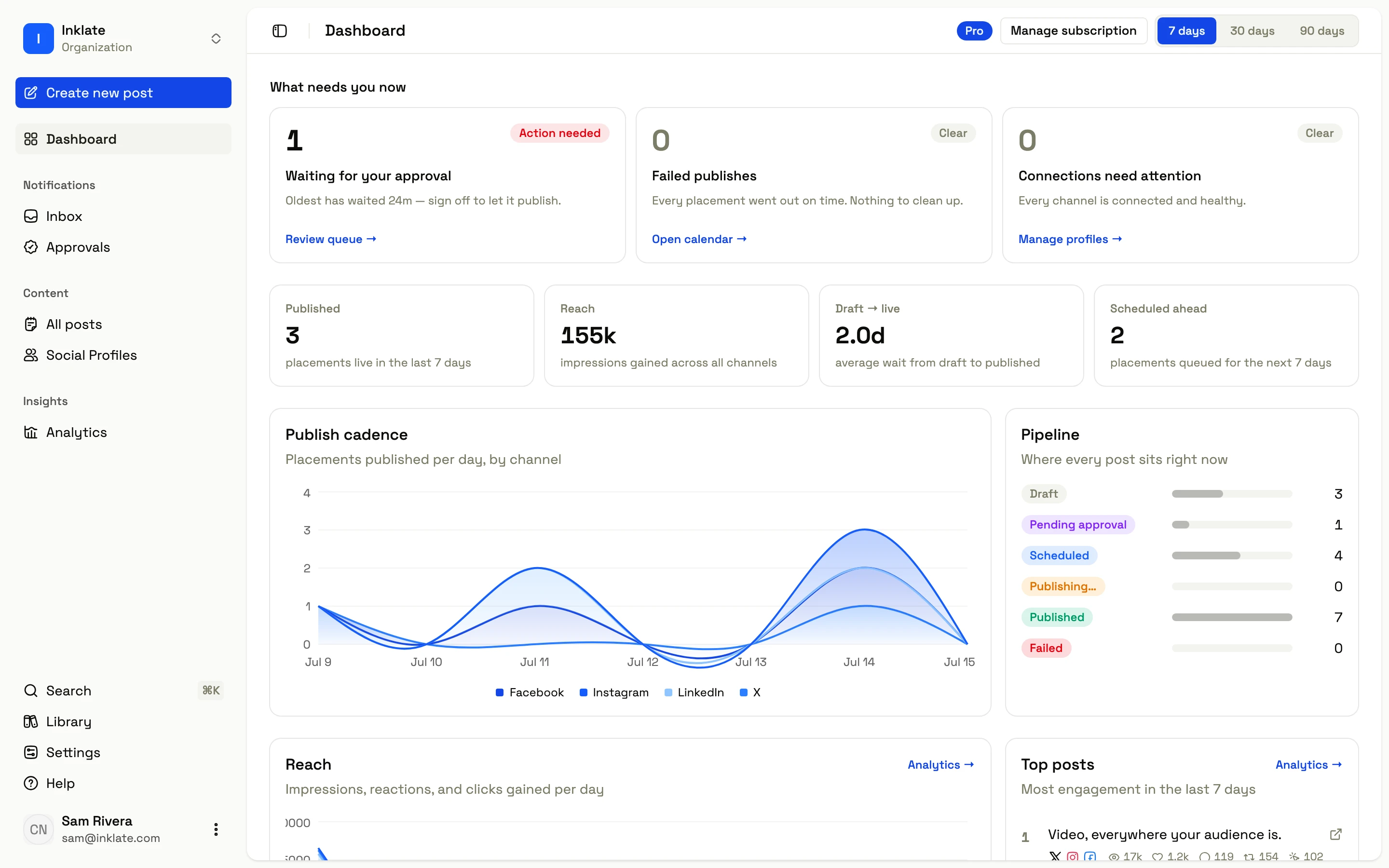Image resolution: width=1389 pixels, height=868 pixels.
Task: Click the heart likes icon showing 1.2k
Action: (x=1157, y=856)
